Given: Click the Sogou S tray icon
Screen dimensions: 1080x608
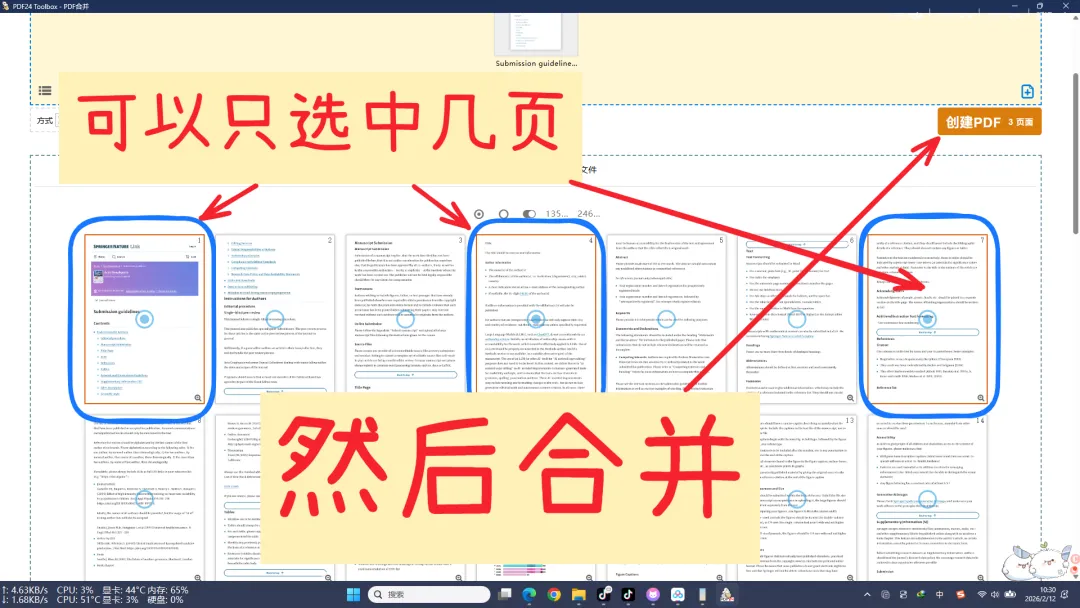Looking at the screenshot, I should click(x=960, y=594).
